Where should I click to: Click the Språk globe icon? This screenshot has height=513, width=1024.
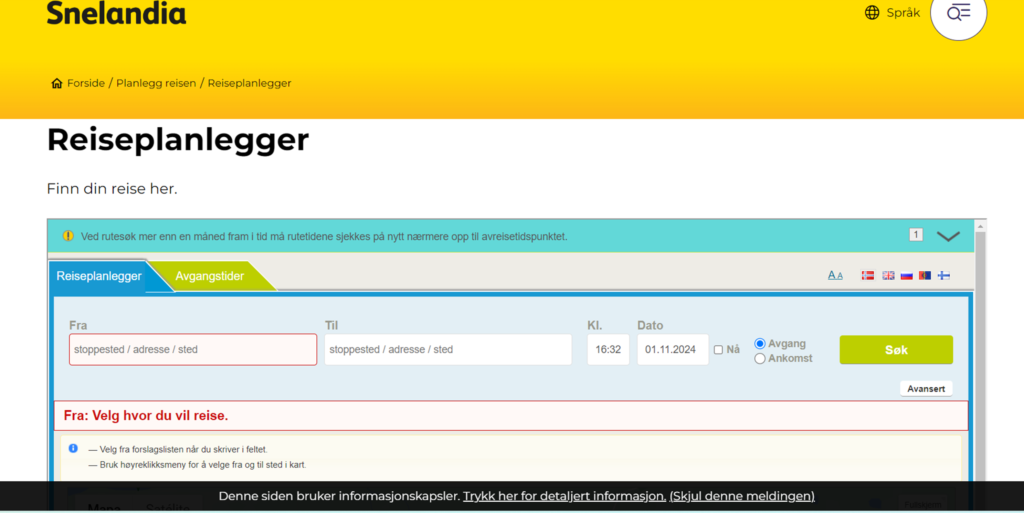872,13
